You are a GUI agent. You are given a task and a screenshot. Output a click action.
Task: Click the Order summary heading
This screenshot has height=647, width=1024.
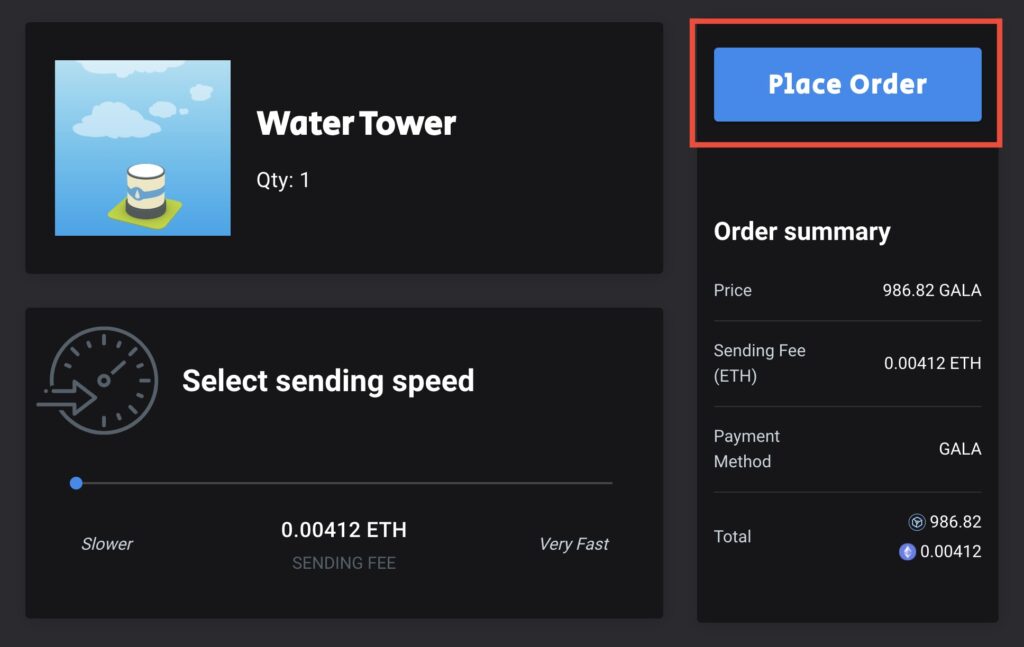coord(802,232)
